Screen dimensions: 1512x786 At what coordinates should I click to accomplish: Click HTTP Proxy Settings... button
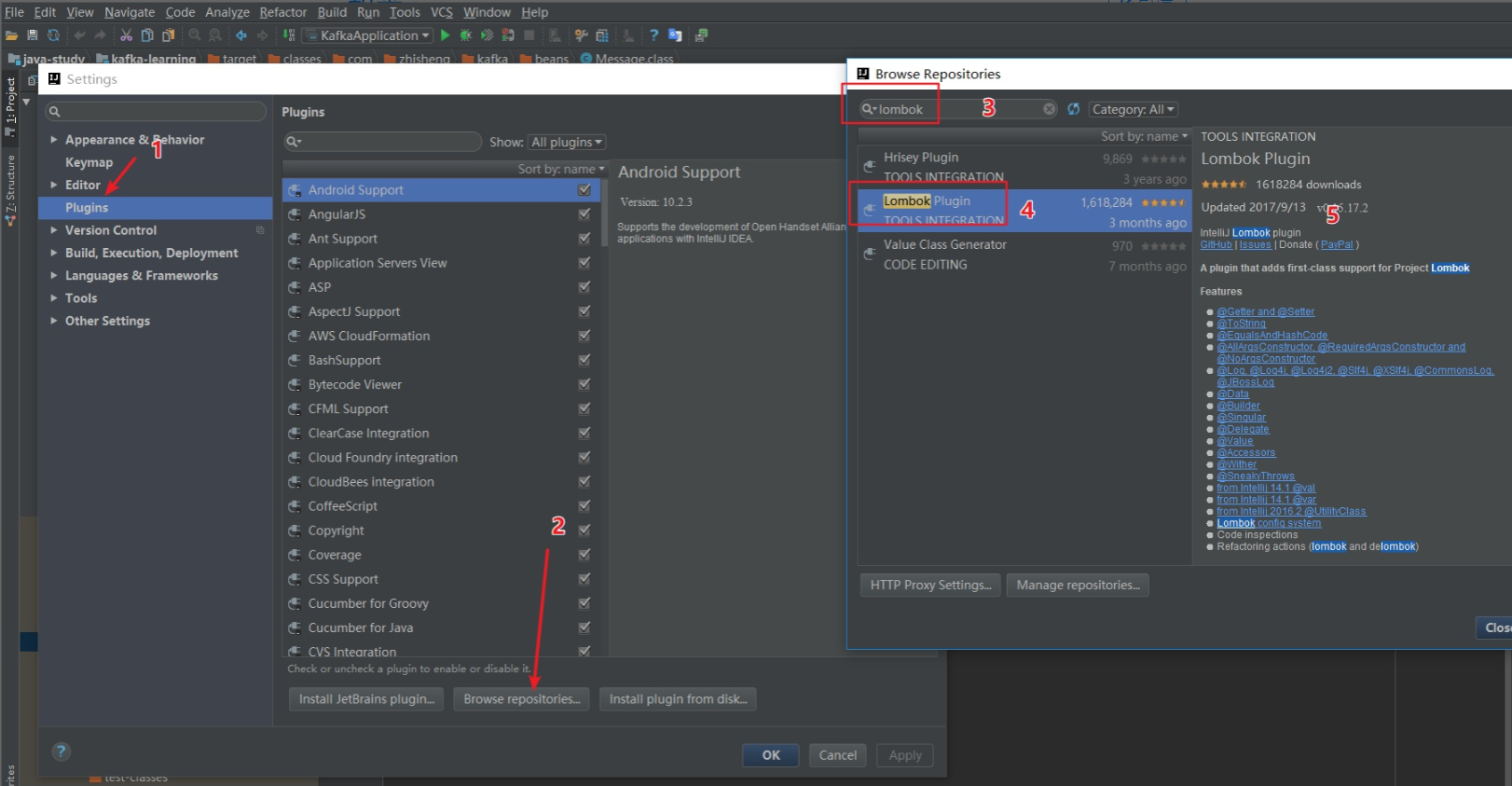click(930, 585)
